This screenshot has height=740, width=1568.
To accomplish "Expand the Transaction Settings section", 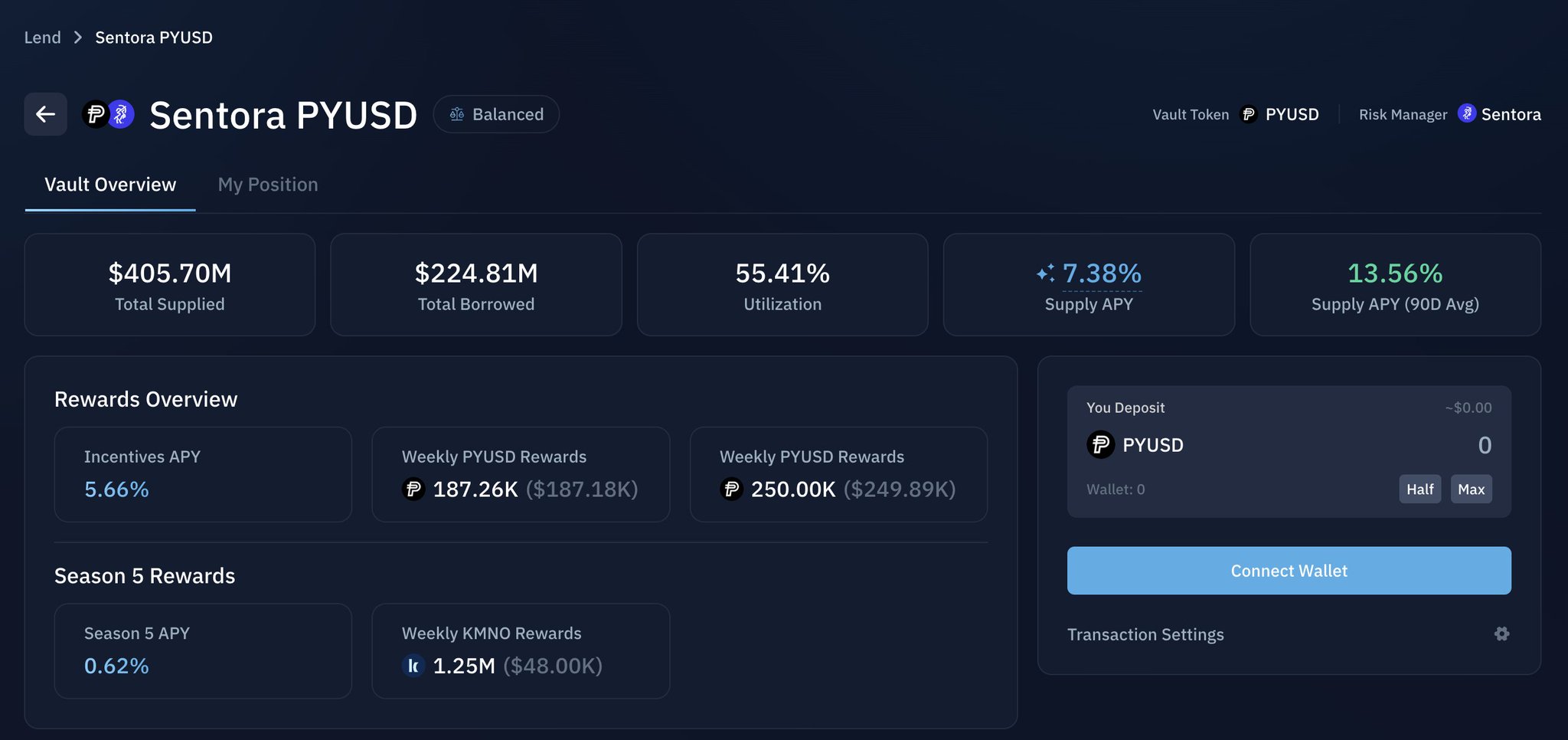I will pos(1145,634).
